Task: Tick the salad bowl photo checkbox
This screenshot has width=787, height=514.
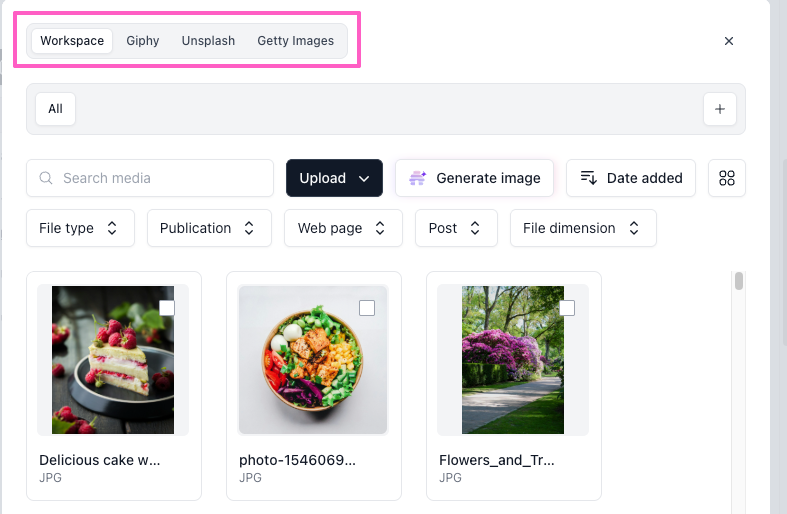Action: pos(367,308)
